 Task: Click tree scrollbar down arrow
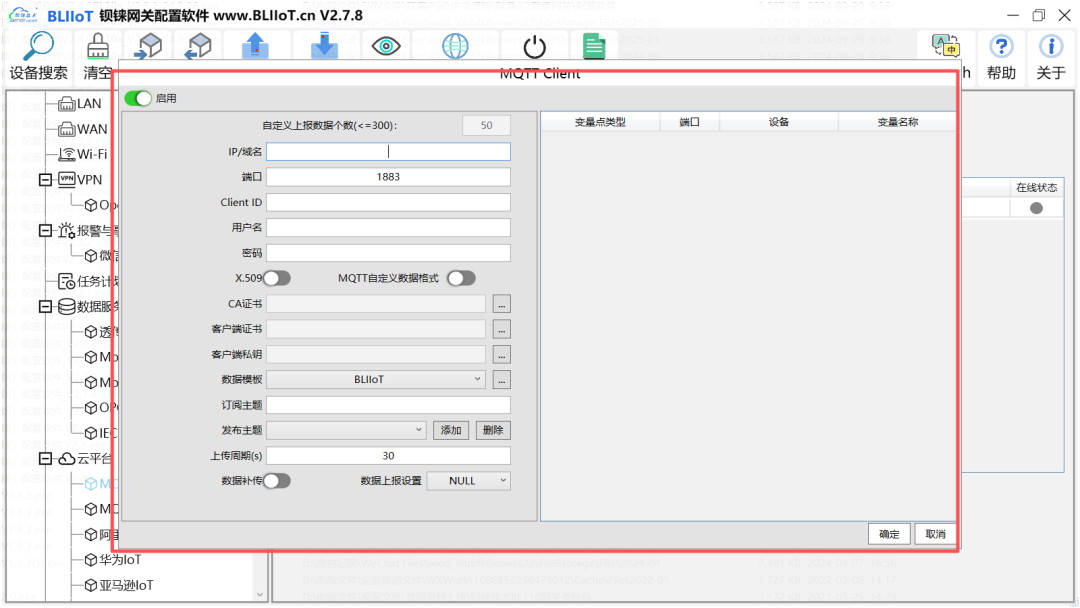260,594
